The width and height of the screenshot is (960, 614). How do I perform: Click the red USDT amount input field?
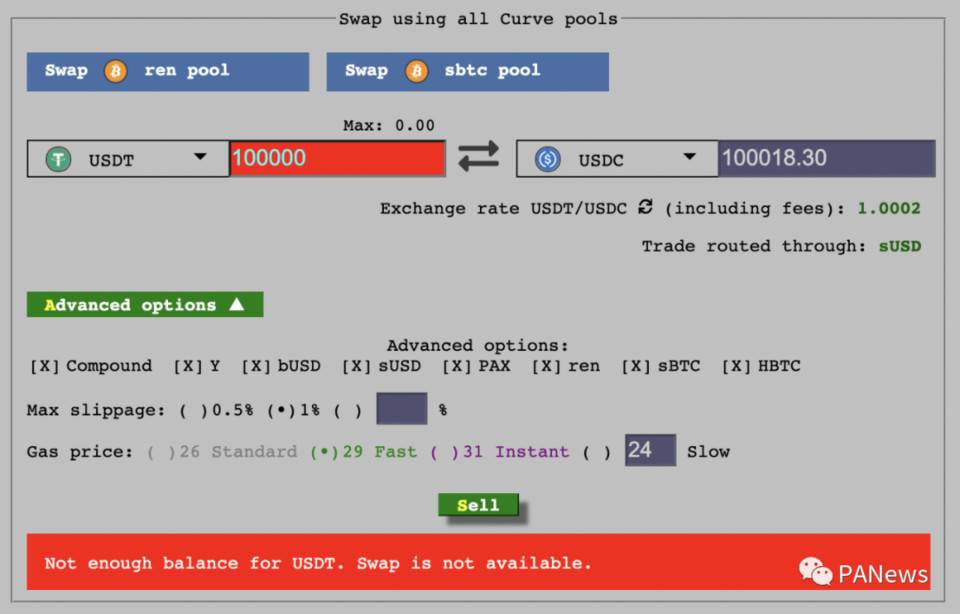click(x=337, y=158)
